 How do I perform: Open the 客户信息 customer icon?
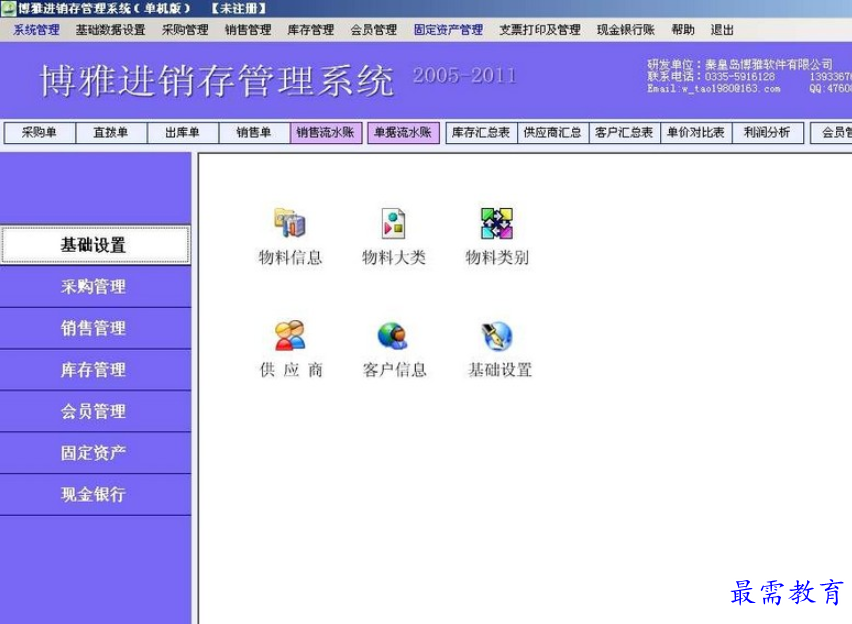coord(393,335)
